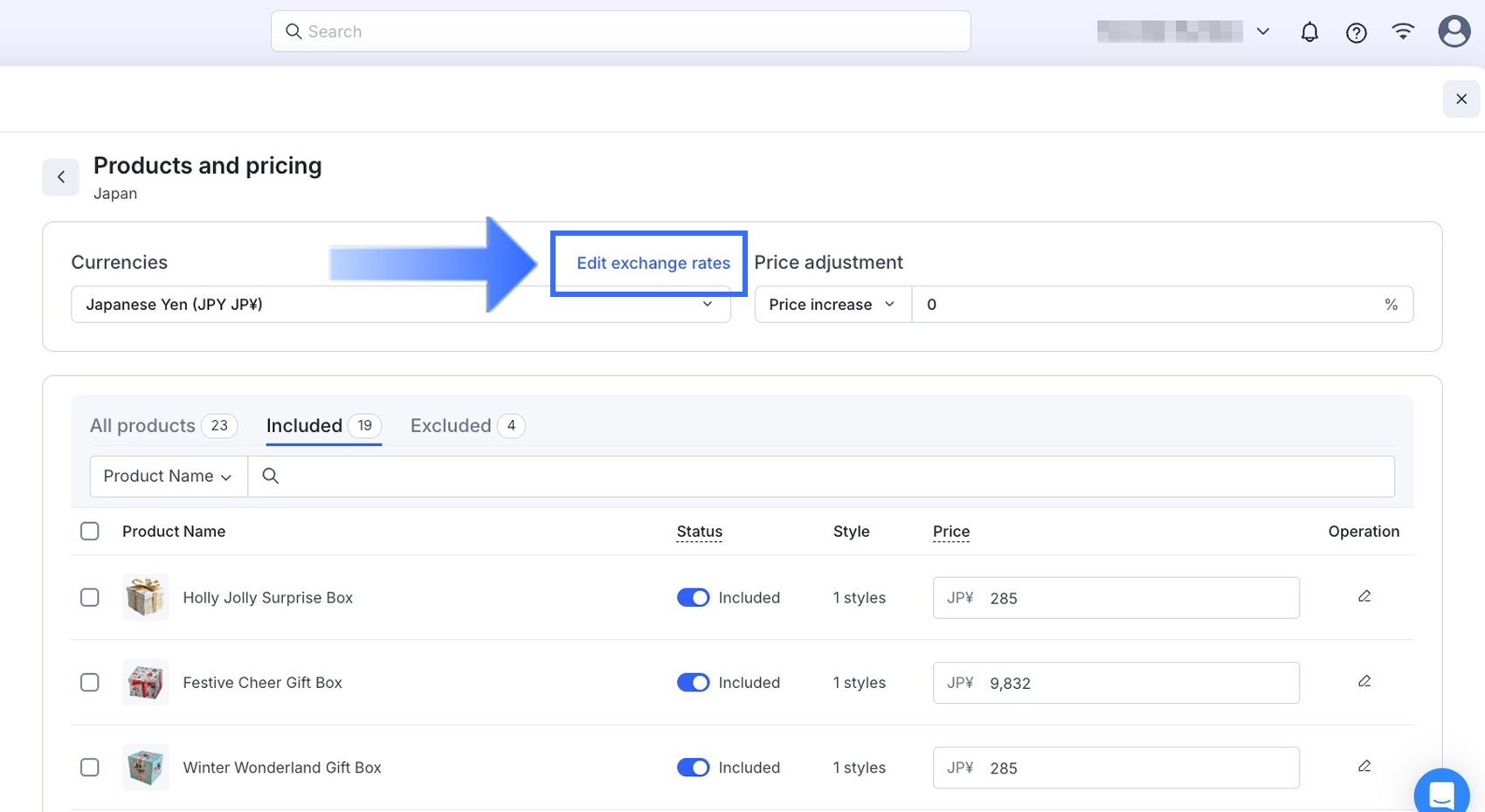This screenshot has width=1485, height=812.
Task: Click the price adjustment percentage field
Action: click(x=1144, y=305)
